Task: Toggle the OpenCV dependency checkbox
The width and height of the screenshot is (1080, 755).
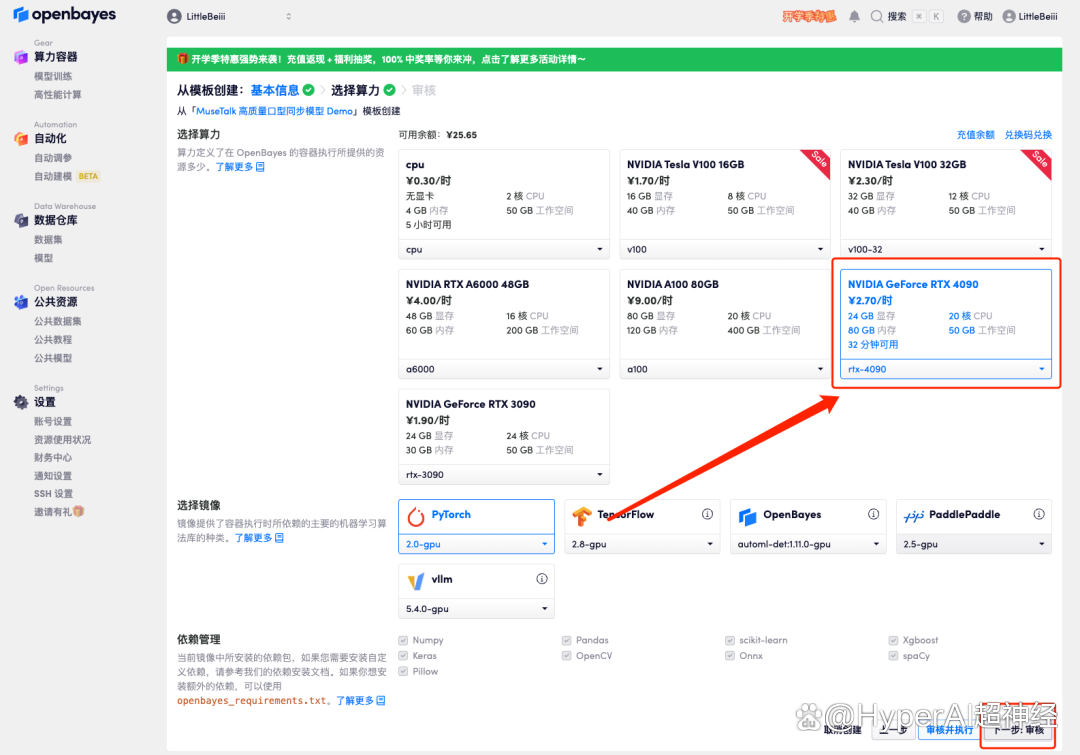Action: click(x=566, y=656)
